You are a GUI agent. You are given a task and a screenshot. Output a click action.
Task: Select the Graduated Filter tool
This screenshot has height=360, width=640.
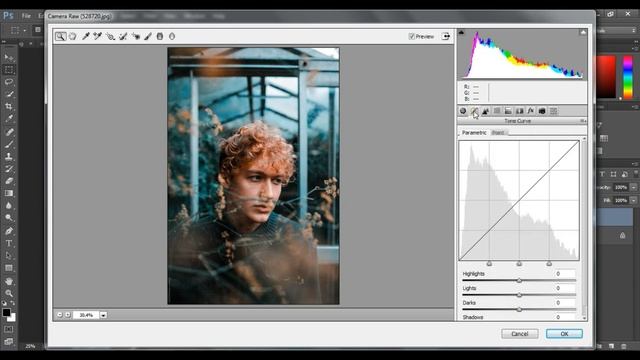click(160, 36)
